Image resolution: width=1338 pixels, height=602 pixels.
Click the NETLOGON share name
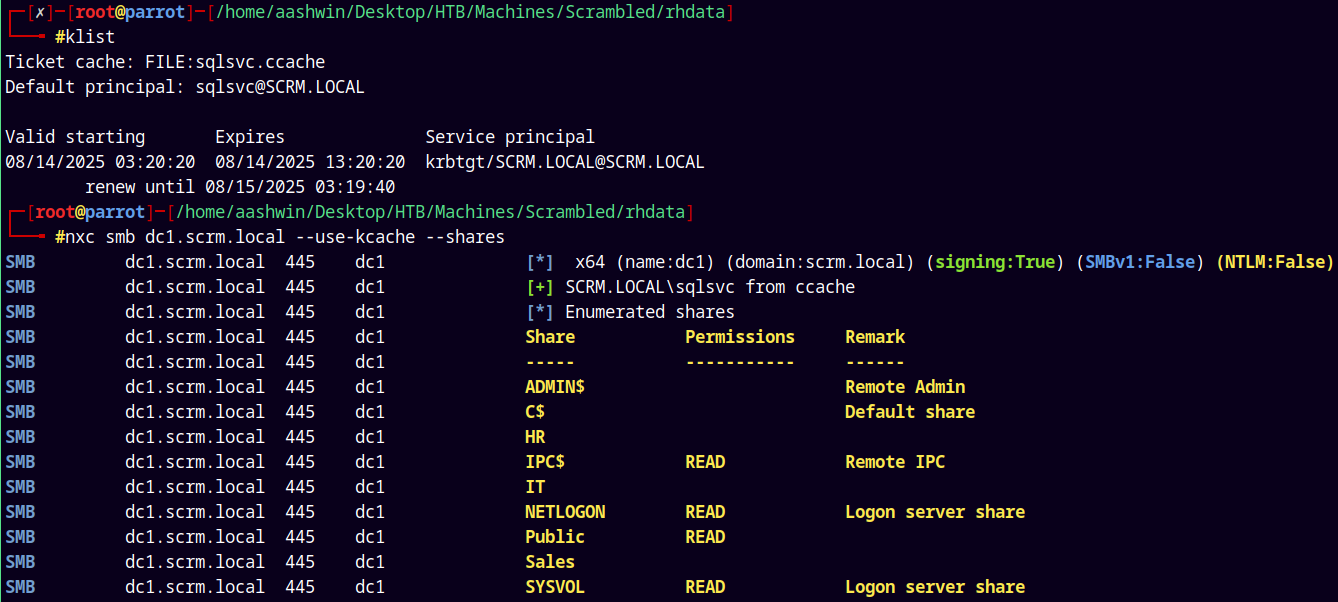pyautogui.click(x=565, y=512)
